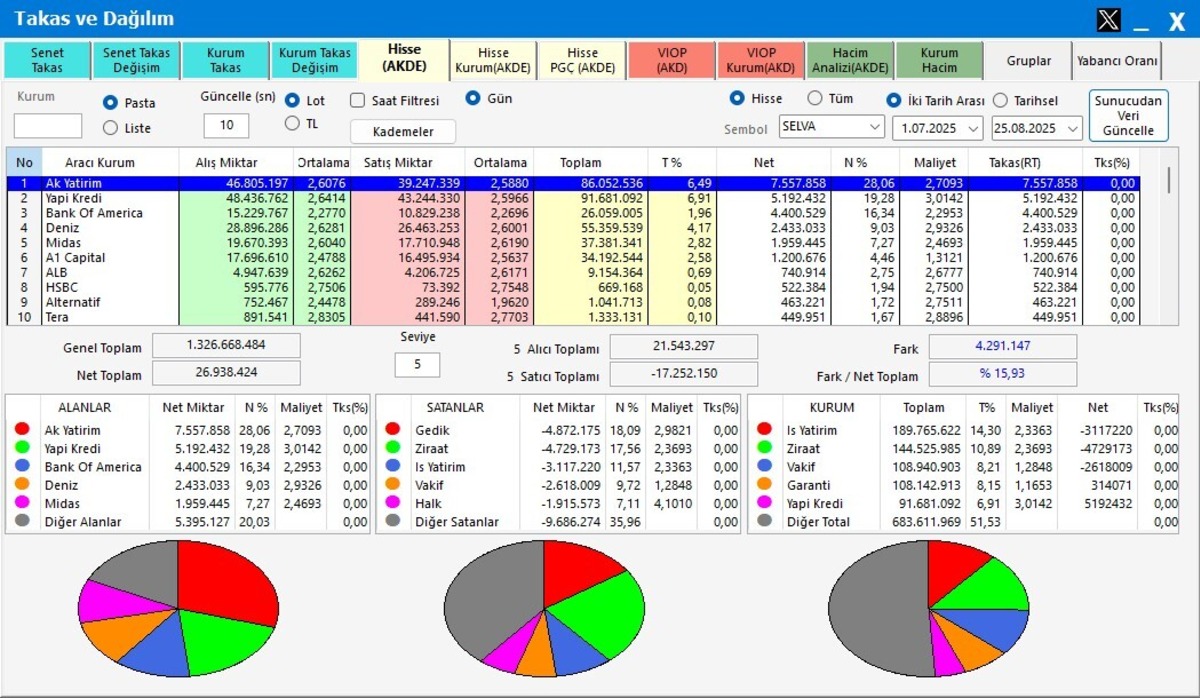The height and width of the screenshot is (698, 1200).
Task: Click the Genel Toplam value 1.326.668.484
Action: coord(226,346)
